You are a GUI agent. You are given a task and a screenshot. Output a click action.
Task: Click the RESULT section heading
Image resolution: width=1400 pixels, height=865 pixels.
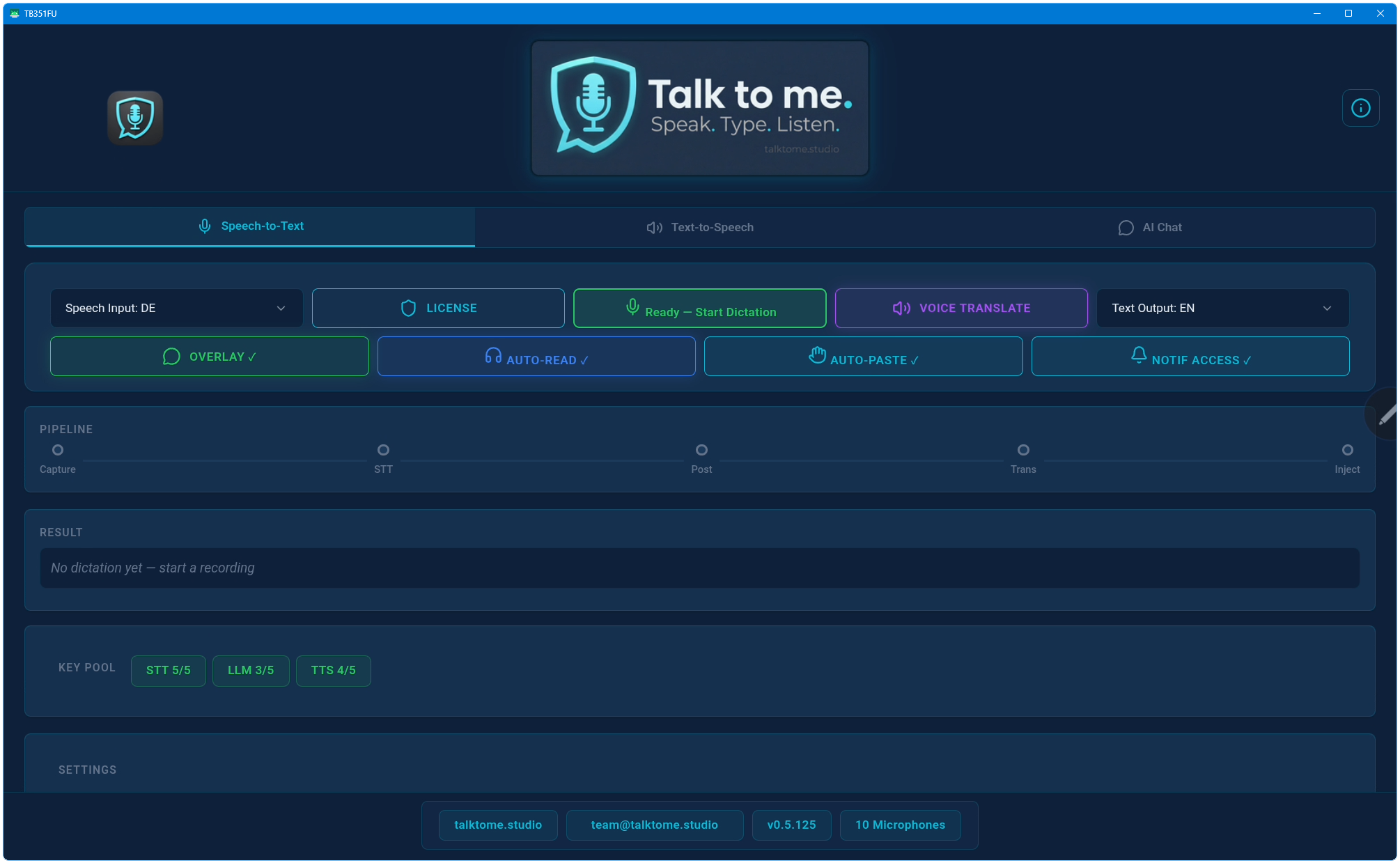(x=61, y=532)
